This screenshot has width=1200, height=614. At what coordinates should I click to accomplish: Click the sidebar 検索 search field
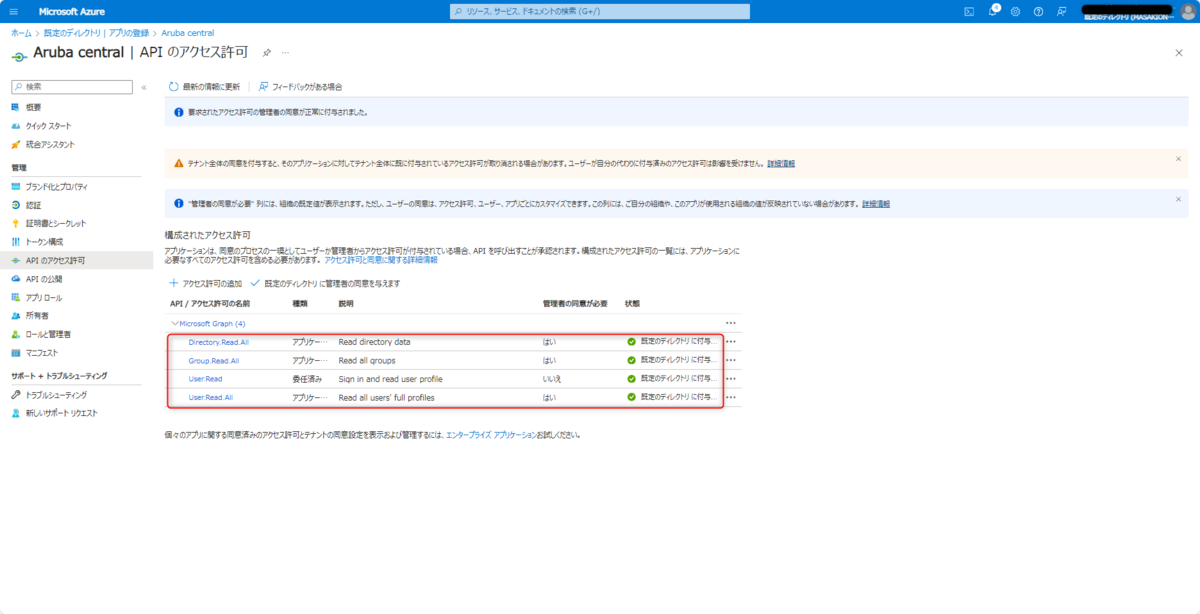(x=72, y=87)
